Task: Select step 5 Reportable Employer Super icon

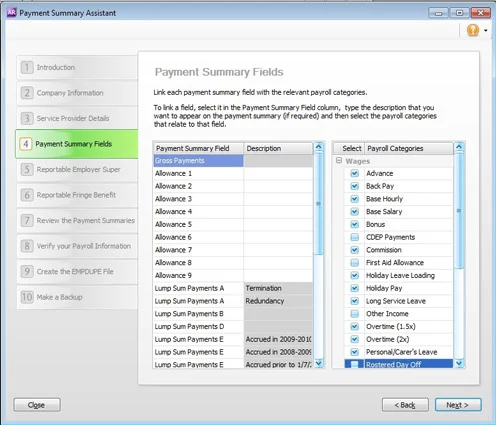Action: click(27, 169)
